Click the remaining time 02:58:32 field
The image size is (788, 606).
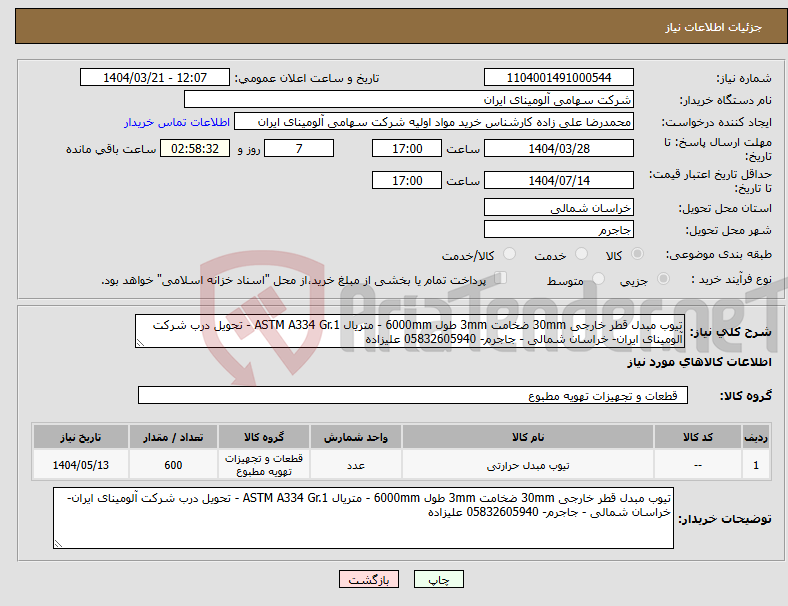(195, 148)
